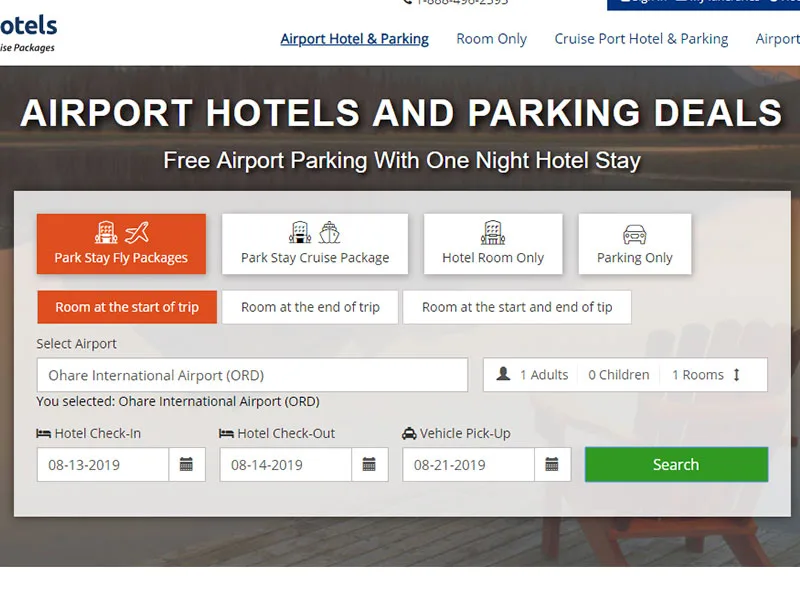Click the hotel building icon above Hotel Room Only

493,230
